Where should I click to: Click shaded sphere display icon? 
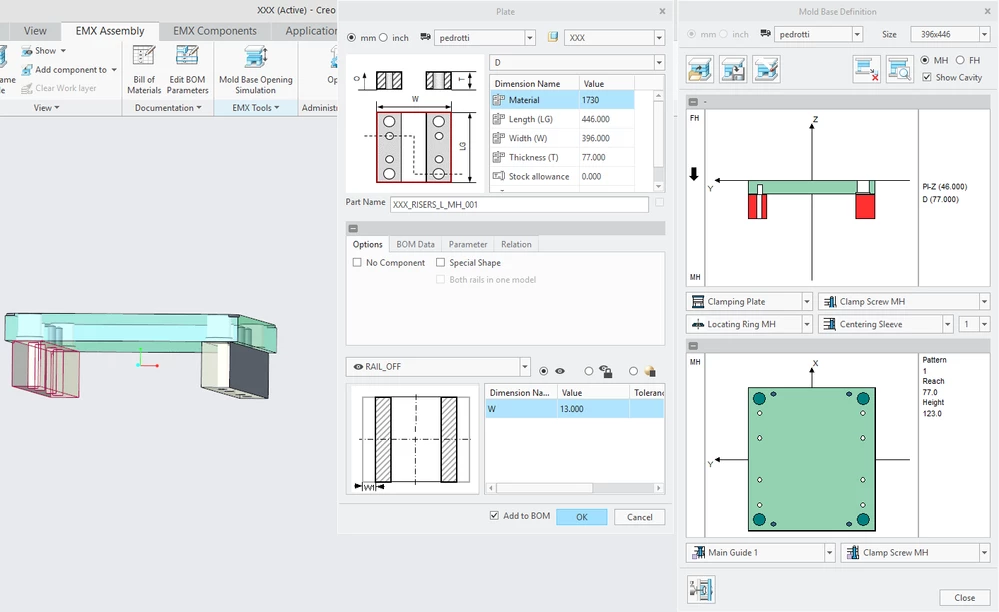tap(650, 371)
